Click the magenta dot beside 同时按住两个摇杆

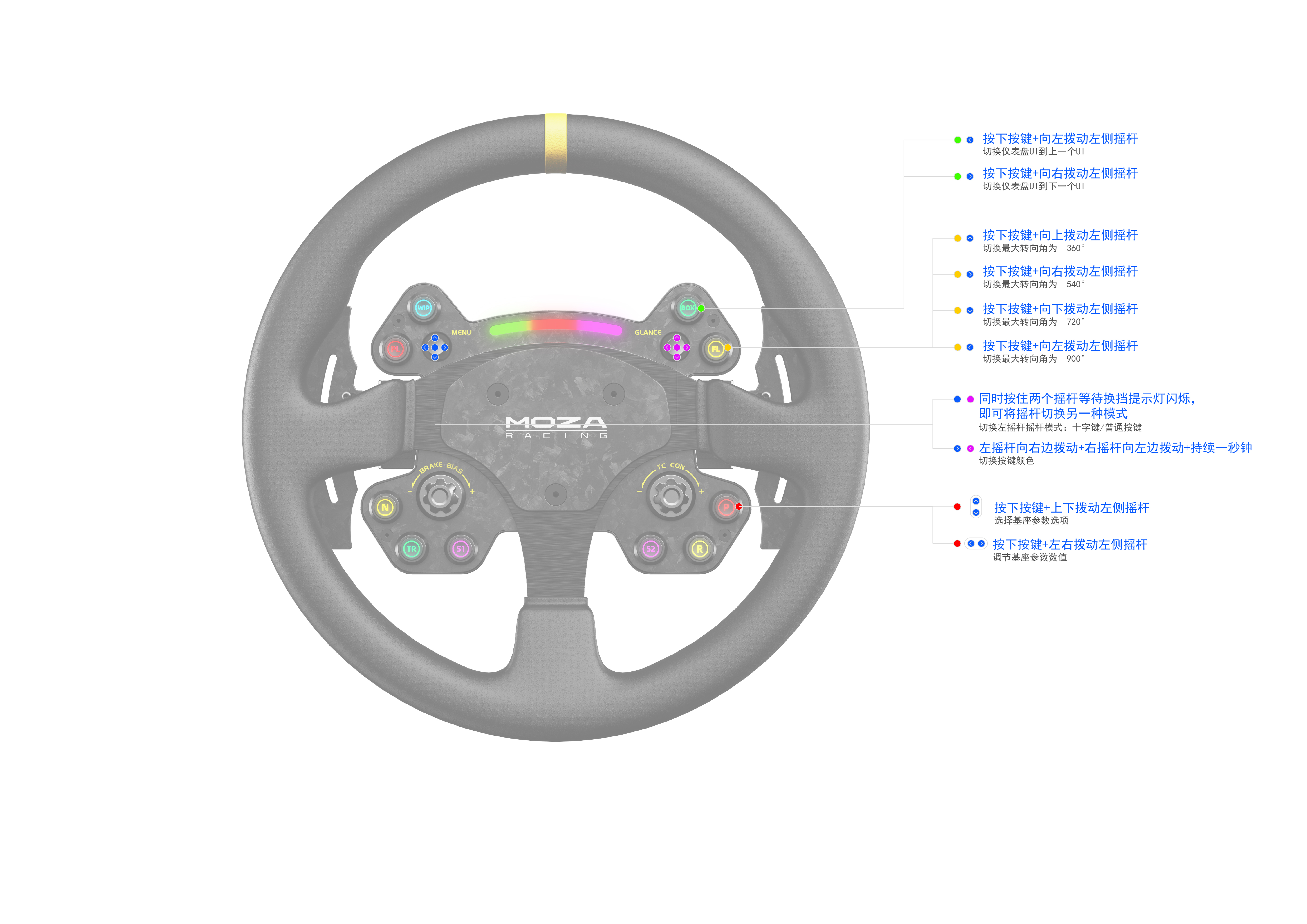[971, 399]
